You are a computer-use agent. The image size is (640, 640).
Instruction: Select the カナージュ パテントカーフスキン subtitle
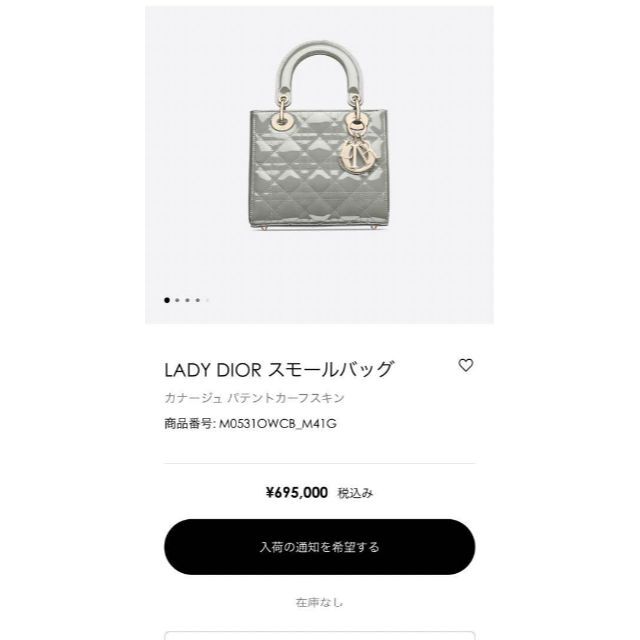(254, 398)
